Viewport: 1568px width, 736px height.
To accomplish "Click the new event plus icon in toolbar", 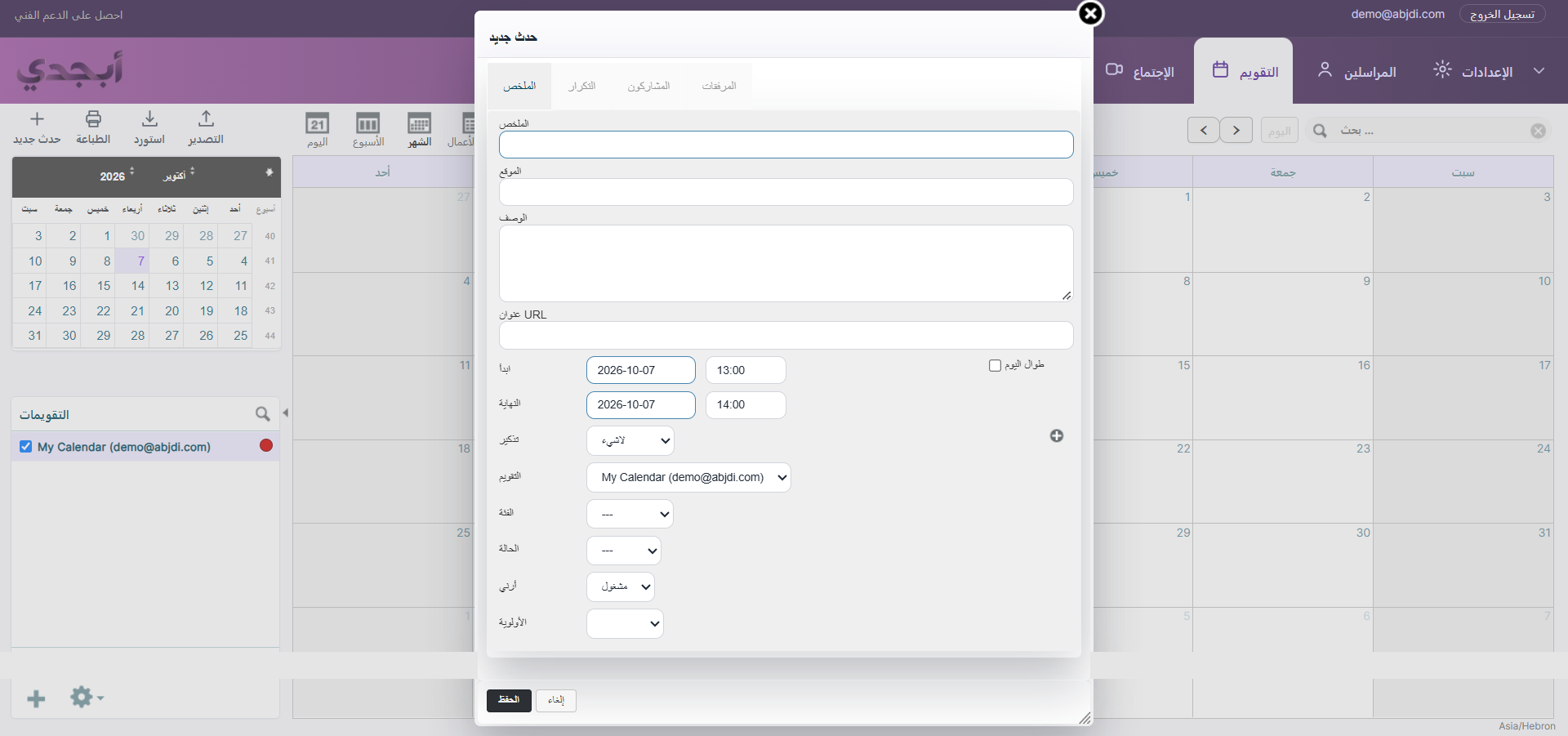I will point(37,119).
